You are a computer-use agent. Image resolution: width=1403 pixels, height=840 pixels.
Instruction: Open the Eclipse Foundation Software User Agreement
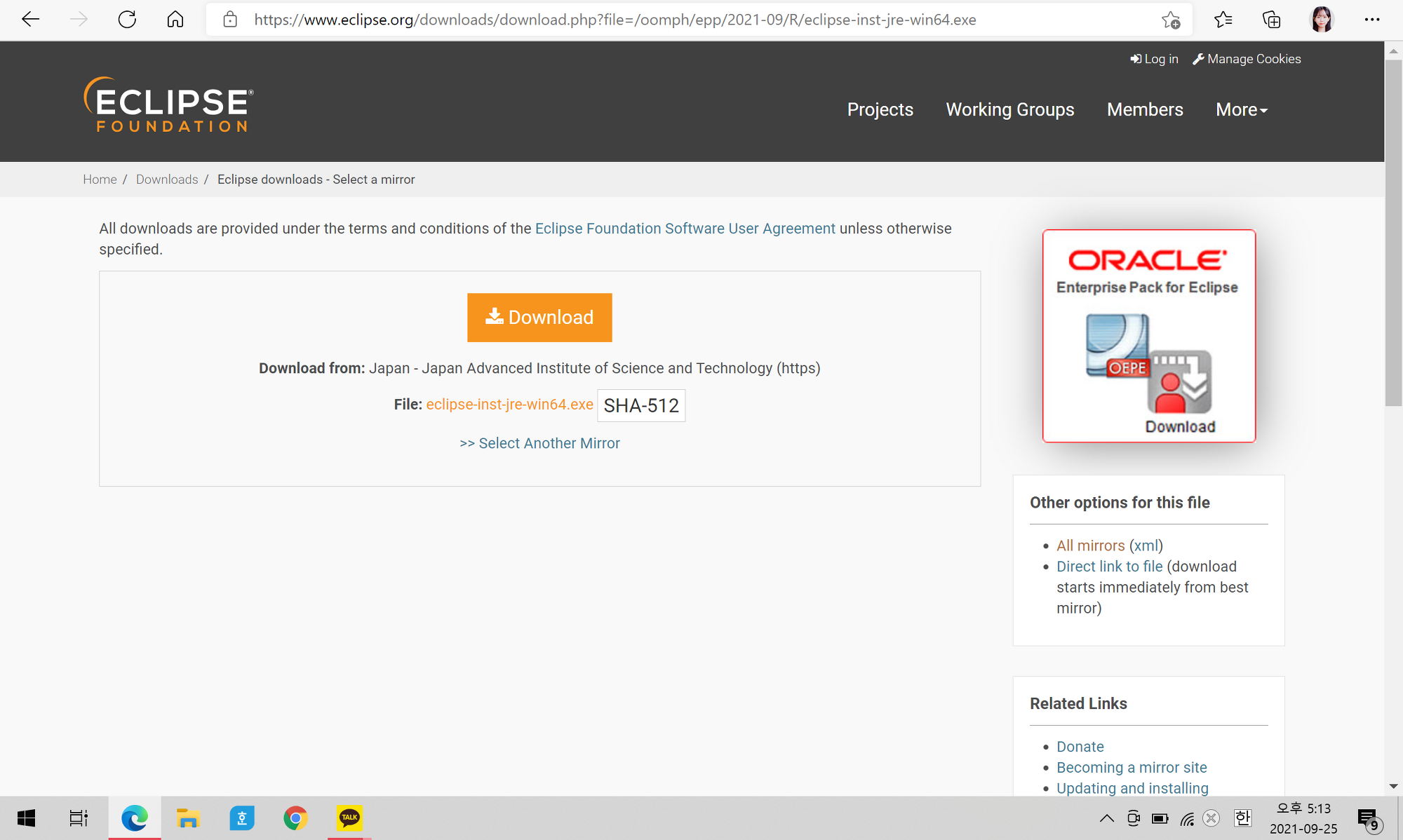coord(685,229)
